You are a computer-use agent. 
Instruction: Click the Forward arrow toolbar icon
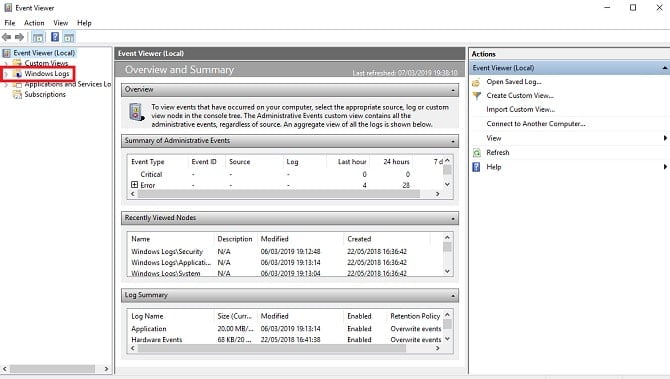(19, 37)
